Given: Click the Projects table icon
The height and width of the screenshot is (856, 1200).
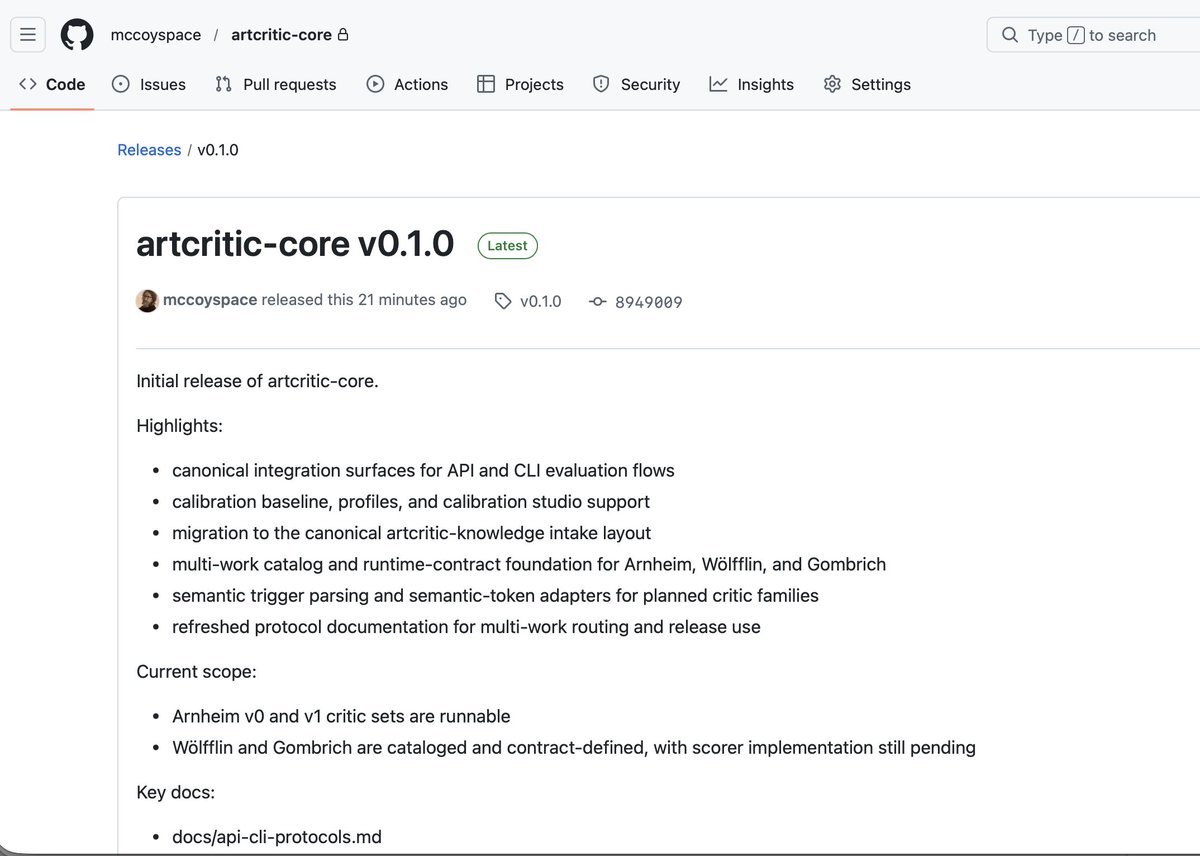Looking at the screenshot, I should point(486,84).
